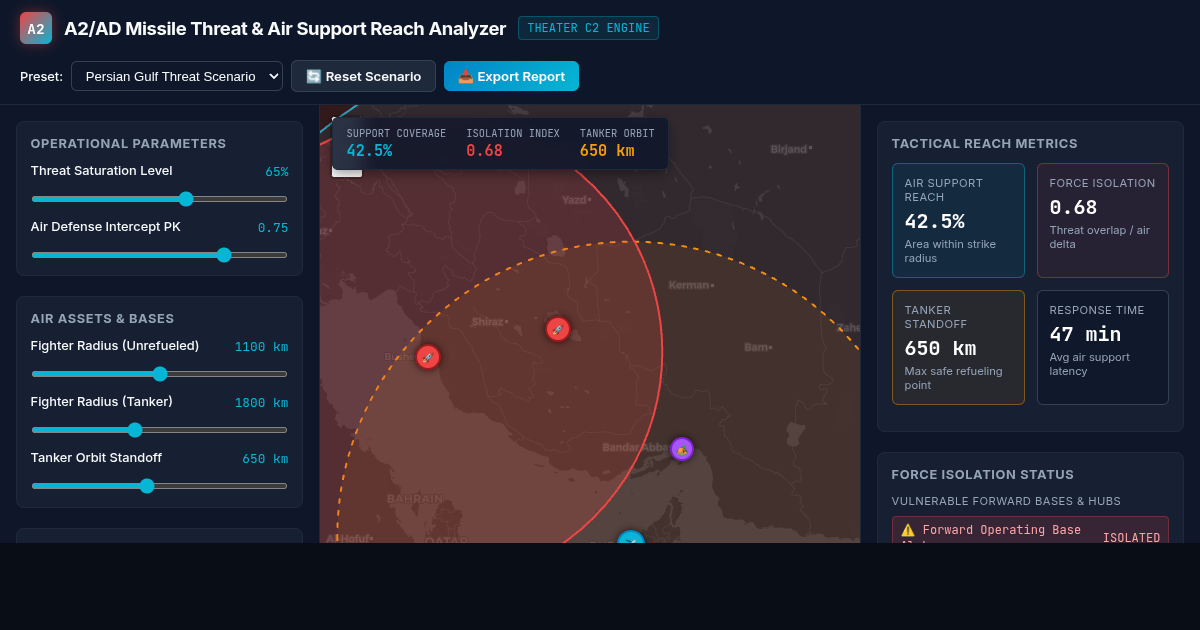Click the Vulnerable Forward Bases & Hubs label
This screenshot has width=1200, height=630.
pyautogui.click(x=1006, y=501)
